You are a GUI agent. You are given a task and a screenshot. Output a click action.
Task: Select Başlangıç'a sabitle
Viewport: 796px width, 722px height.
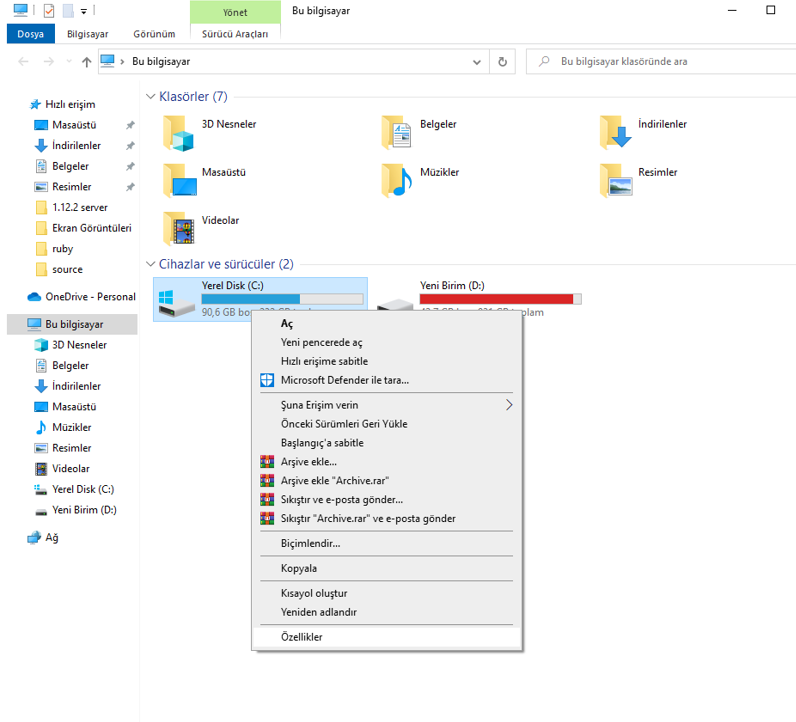coord(387,443)
